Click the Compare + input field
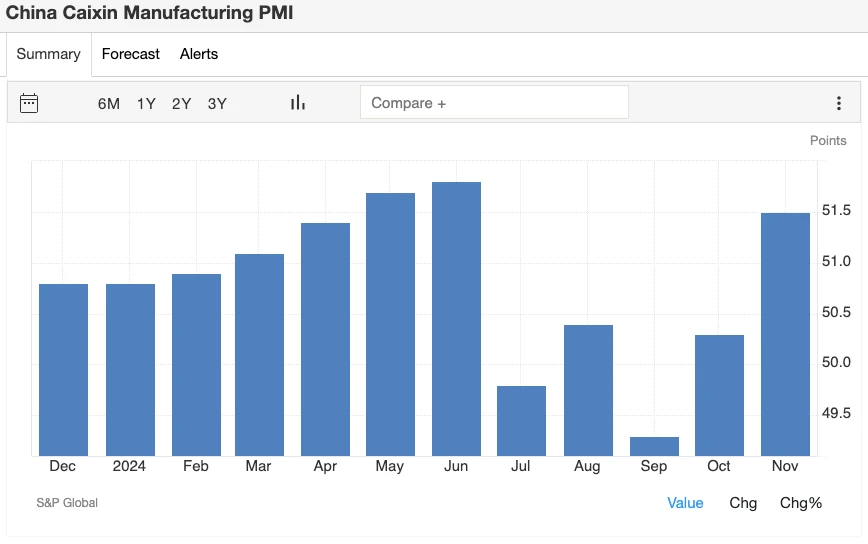The height and width of the screenshot is (544, 868). [494, 103]
